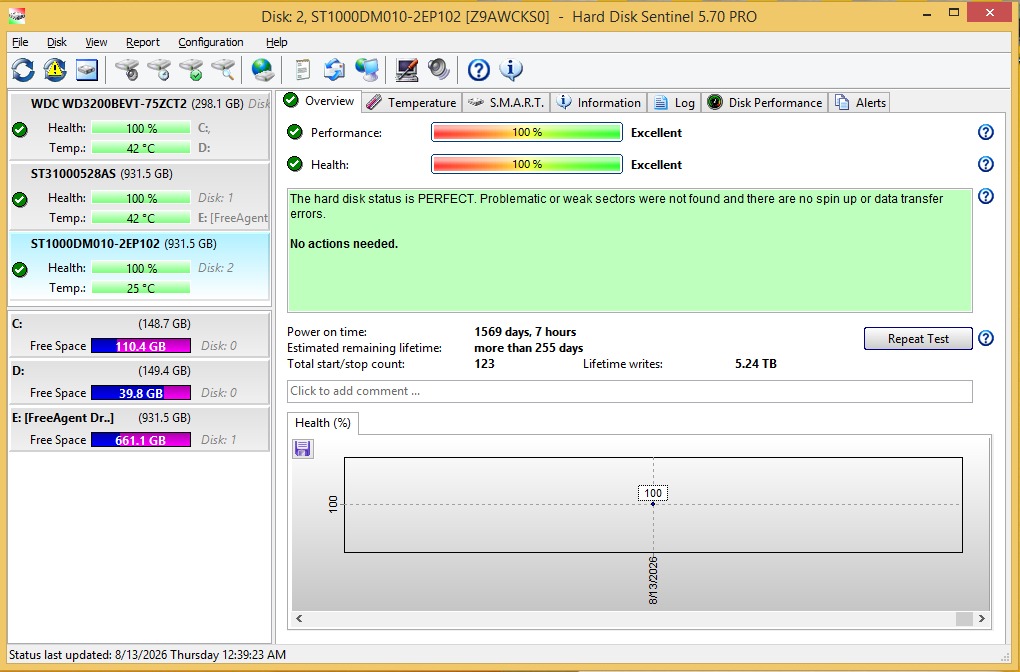Click the help icon beside Performance bar
1020x672 pixels.
point(986,132)
